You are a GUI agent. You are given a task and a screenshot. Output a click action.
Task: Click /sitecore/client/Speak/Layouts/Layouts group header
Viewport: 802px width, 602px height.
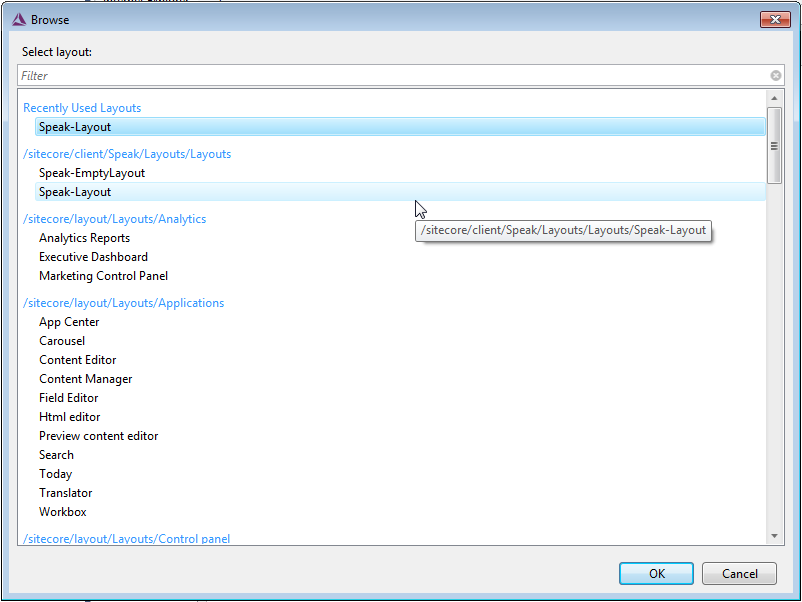[x=127, y=154]
